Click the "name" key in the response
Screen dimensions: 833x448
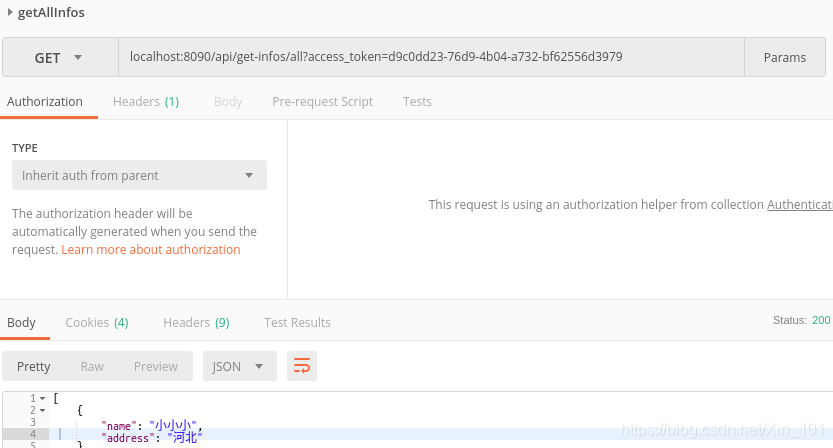(x=119, y=426)
